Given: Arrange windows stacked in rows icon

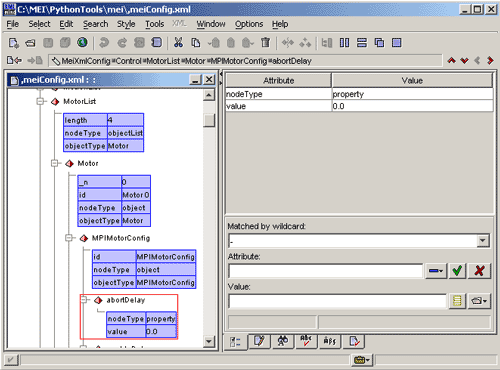Looking at the screenshot, I should point(362,43).
